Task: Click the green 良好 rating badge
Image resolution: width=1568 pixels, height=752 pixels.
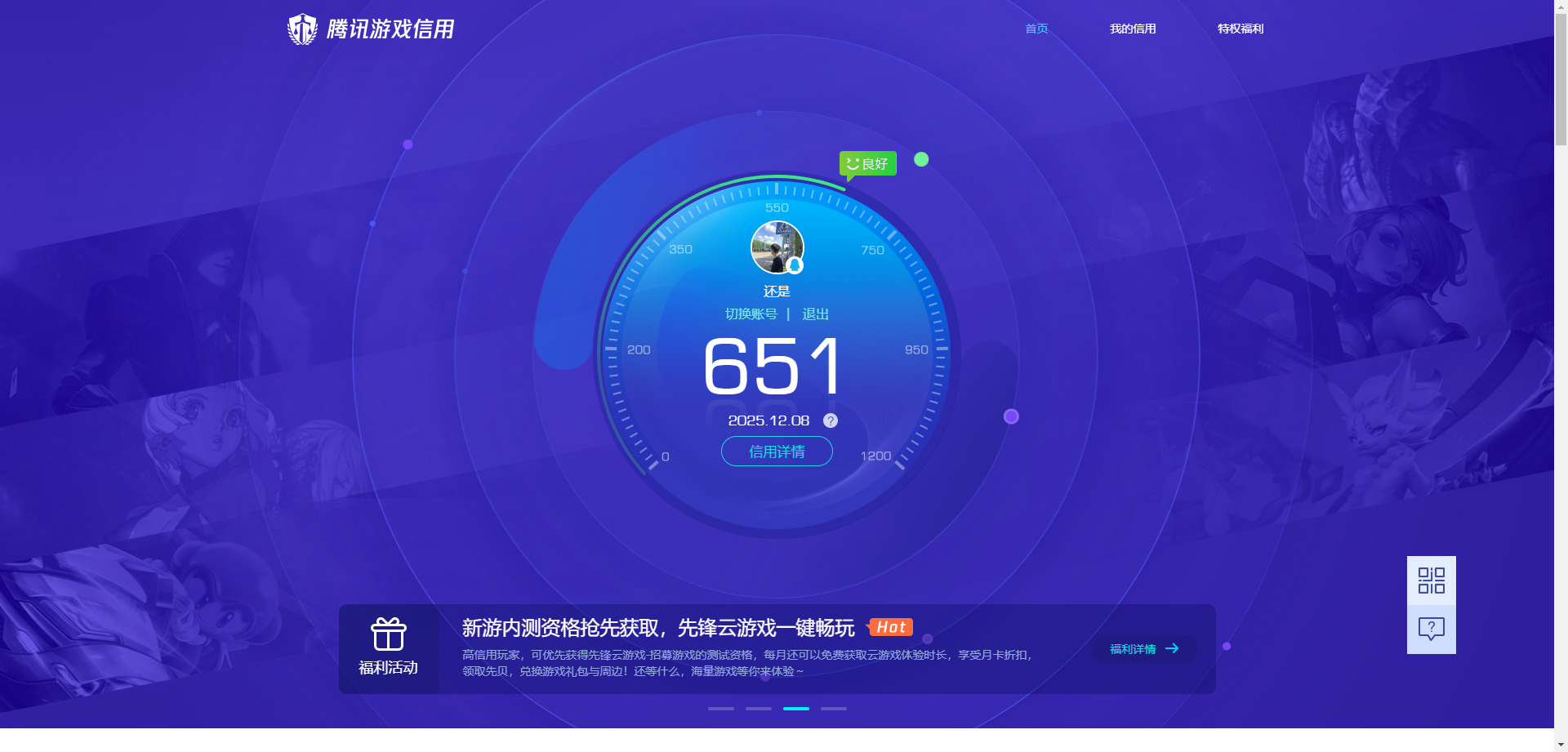Action: click(x=867, y=163)
